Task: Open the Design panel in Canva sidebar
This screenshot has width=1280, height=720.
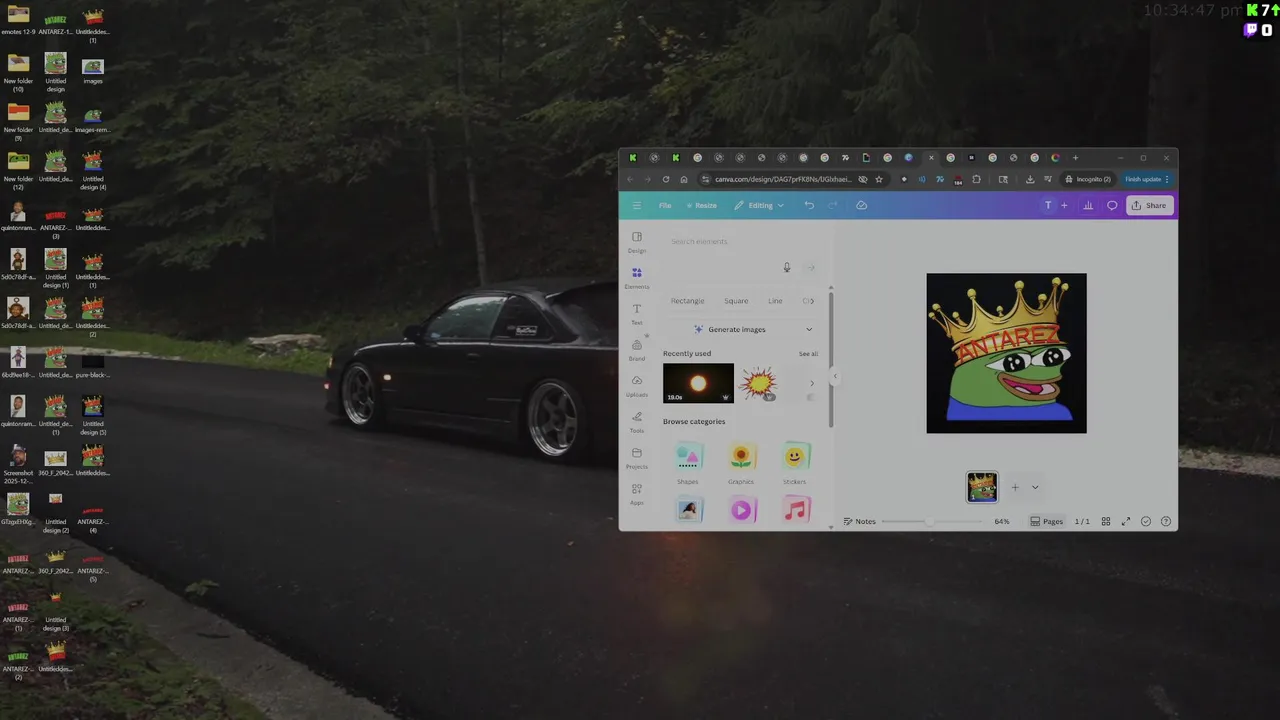Action: (637, 241)
